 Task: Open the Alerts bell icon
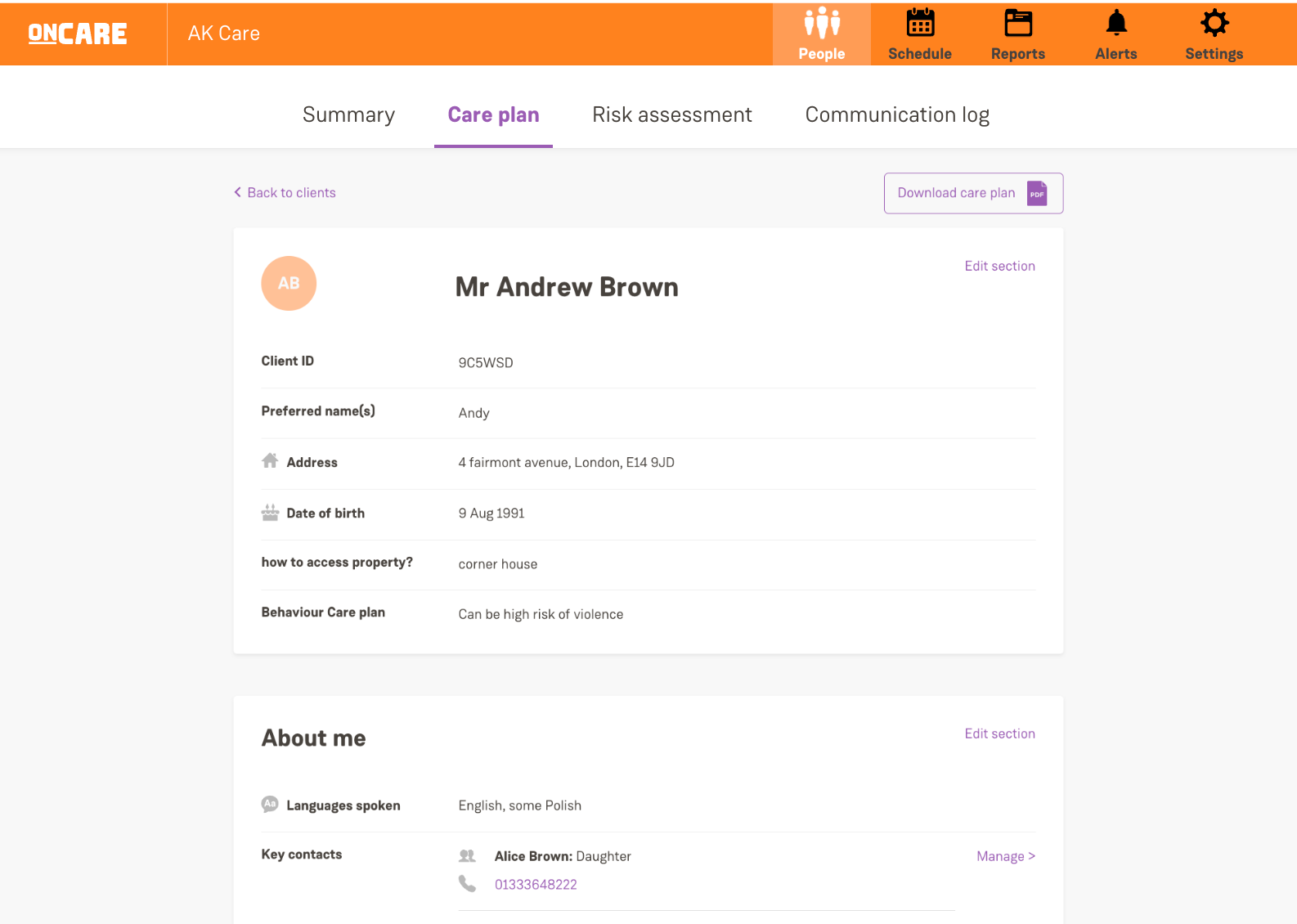(1115, 24)
